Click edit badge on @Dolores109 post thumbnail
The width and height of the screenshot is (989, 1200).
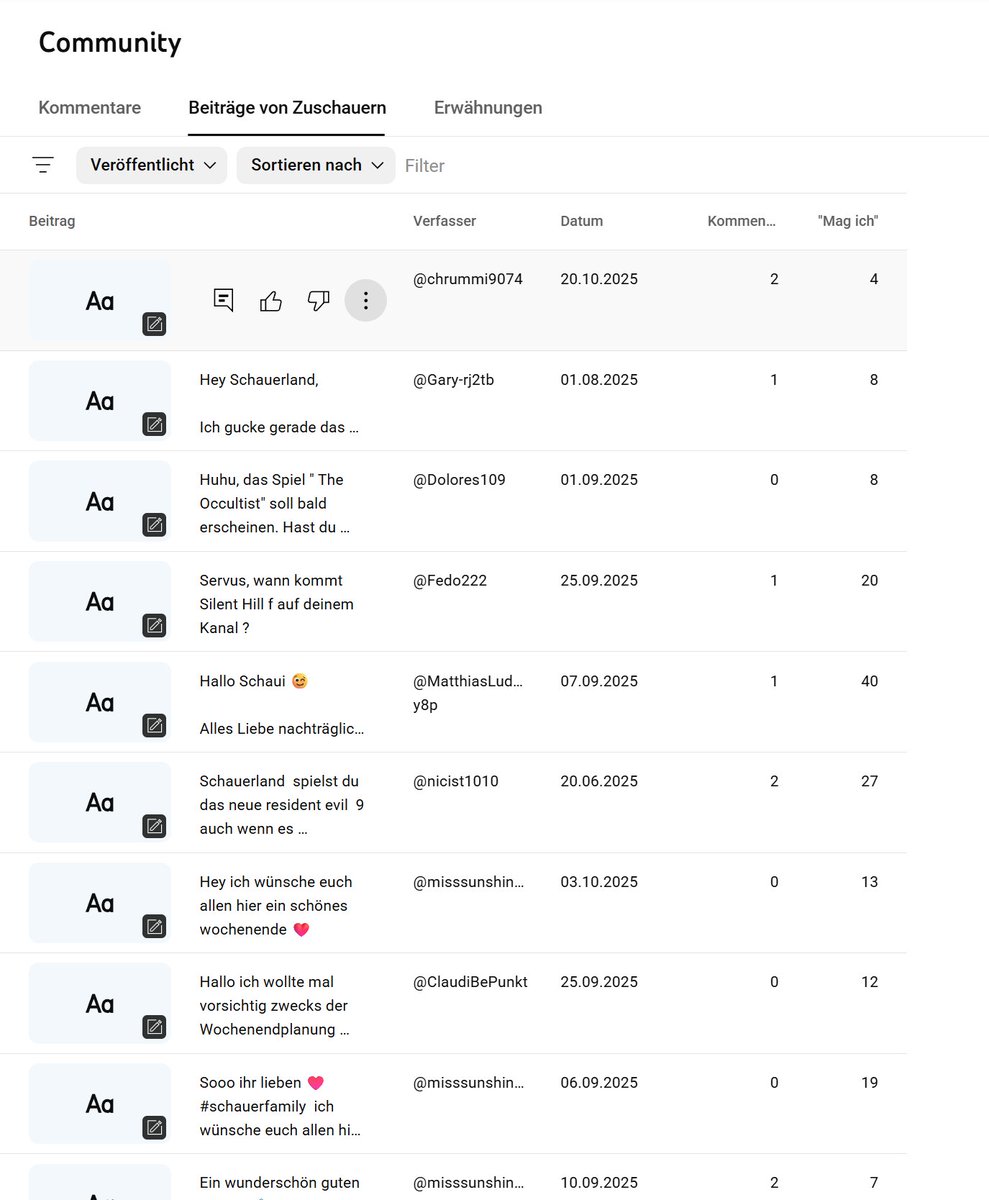tap(154, 525)
